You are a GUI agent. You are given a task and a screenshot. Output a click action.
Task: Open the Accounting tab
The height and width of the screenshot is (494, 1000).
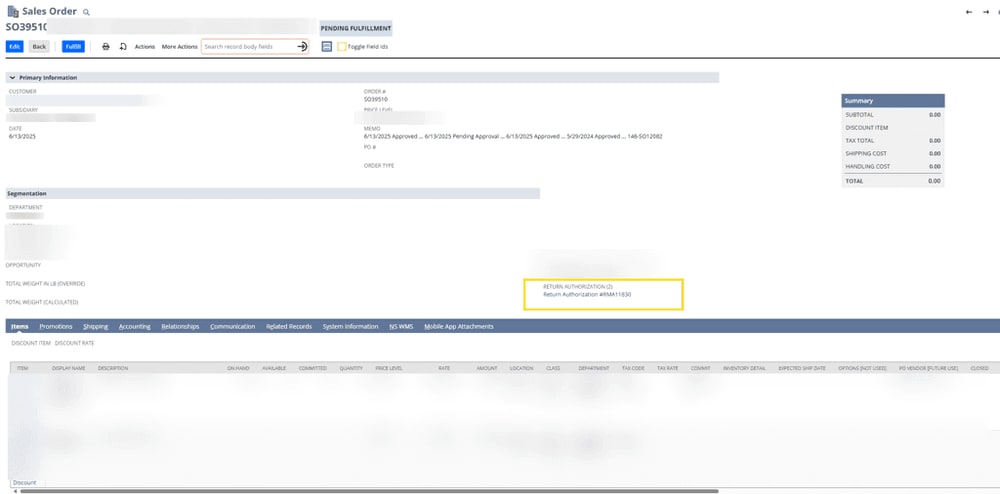point(135,326)
